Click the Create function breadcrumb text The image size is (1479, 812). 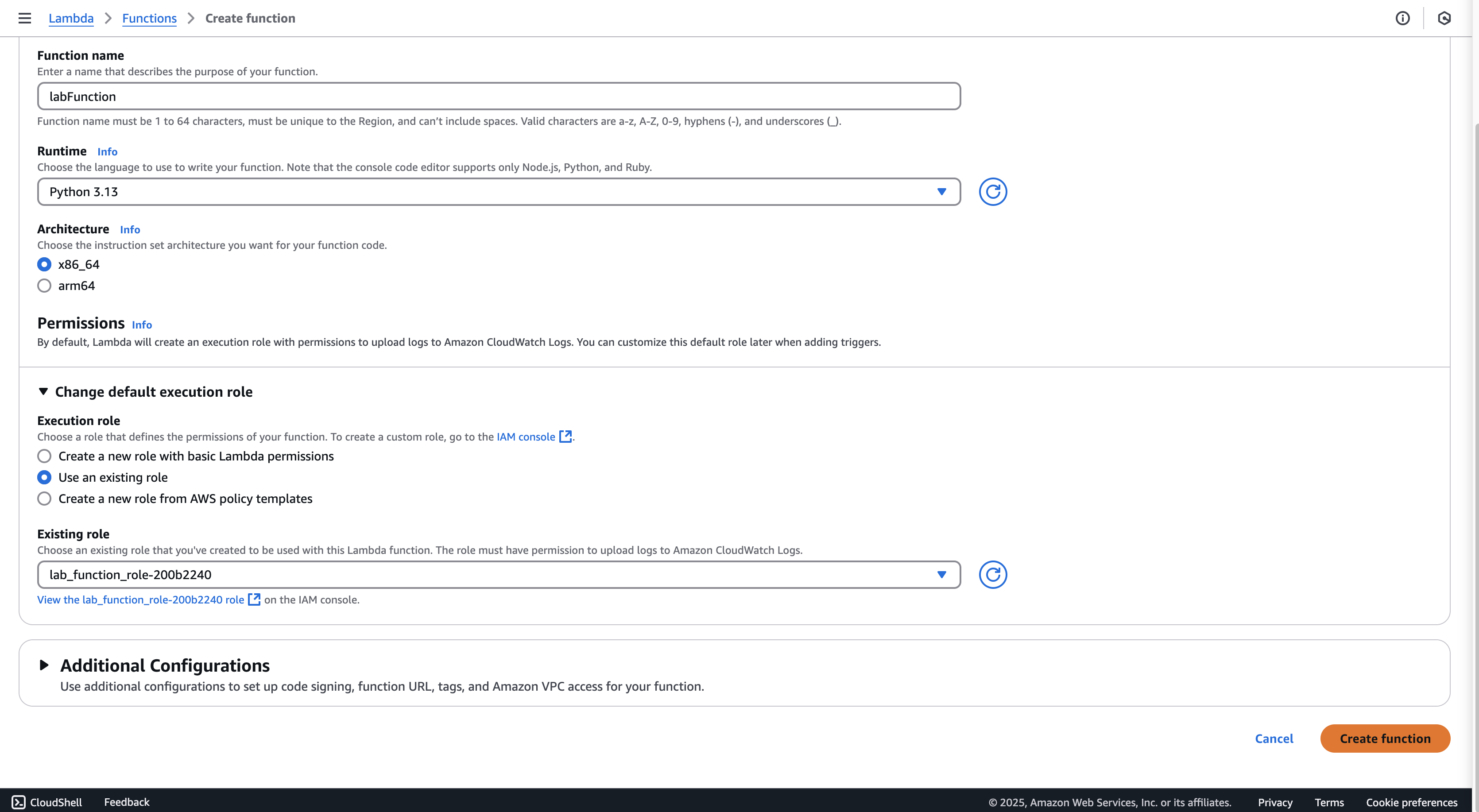pos(250,19)
